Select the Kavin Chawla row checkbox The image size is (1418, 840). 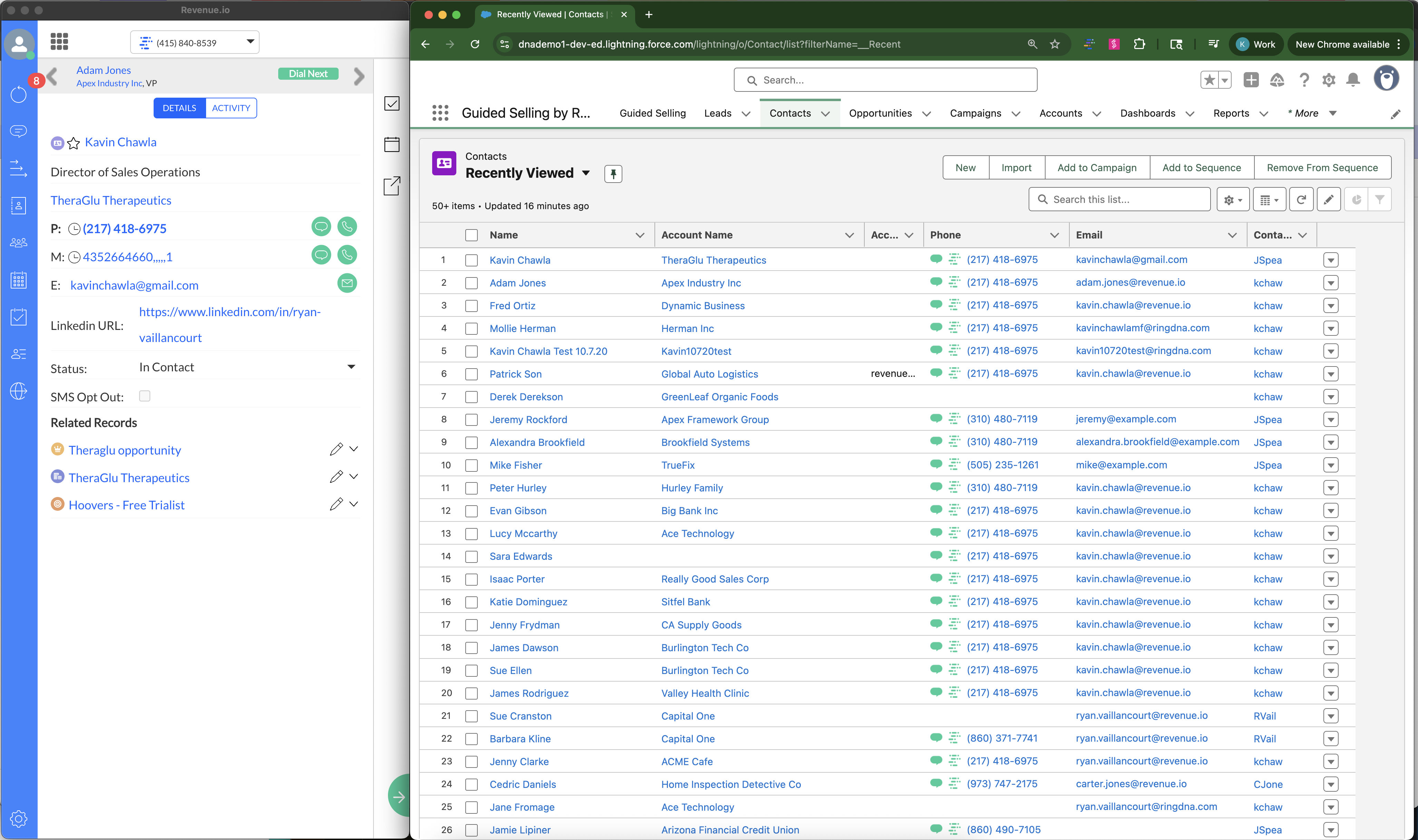coord(471,260)
